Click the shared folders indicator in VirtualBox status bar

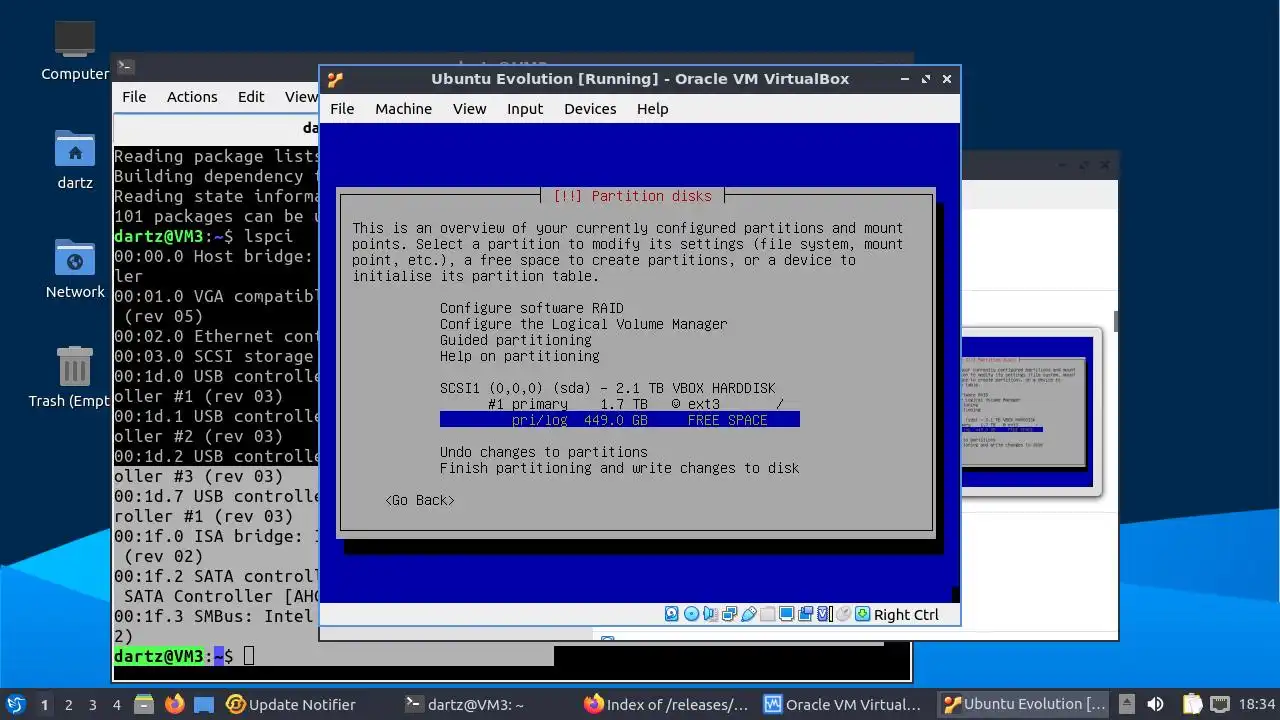[768, 614]
